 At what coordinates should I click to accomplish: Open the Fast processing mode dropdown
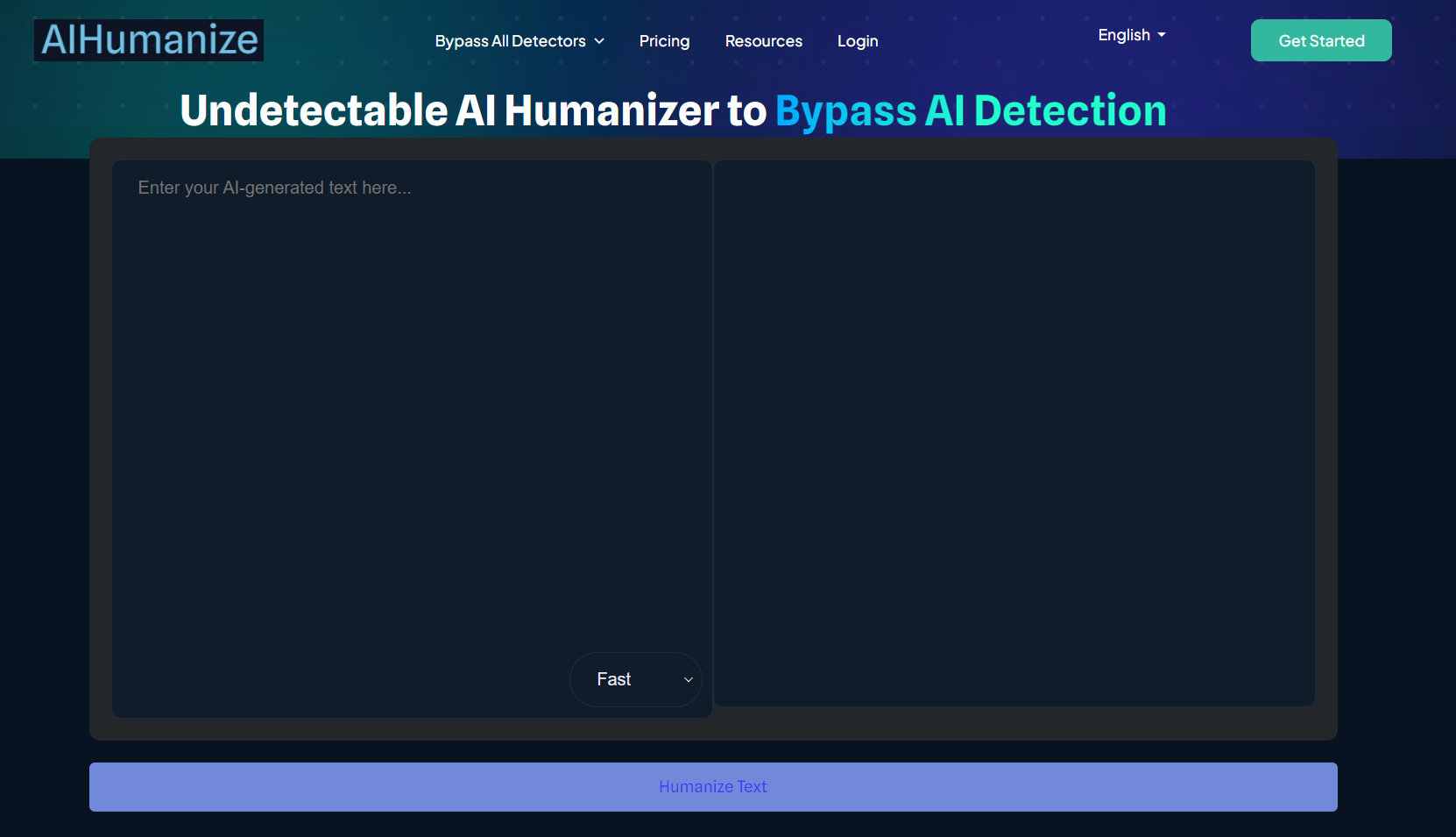click(x=636, y=679)
